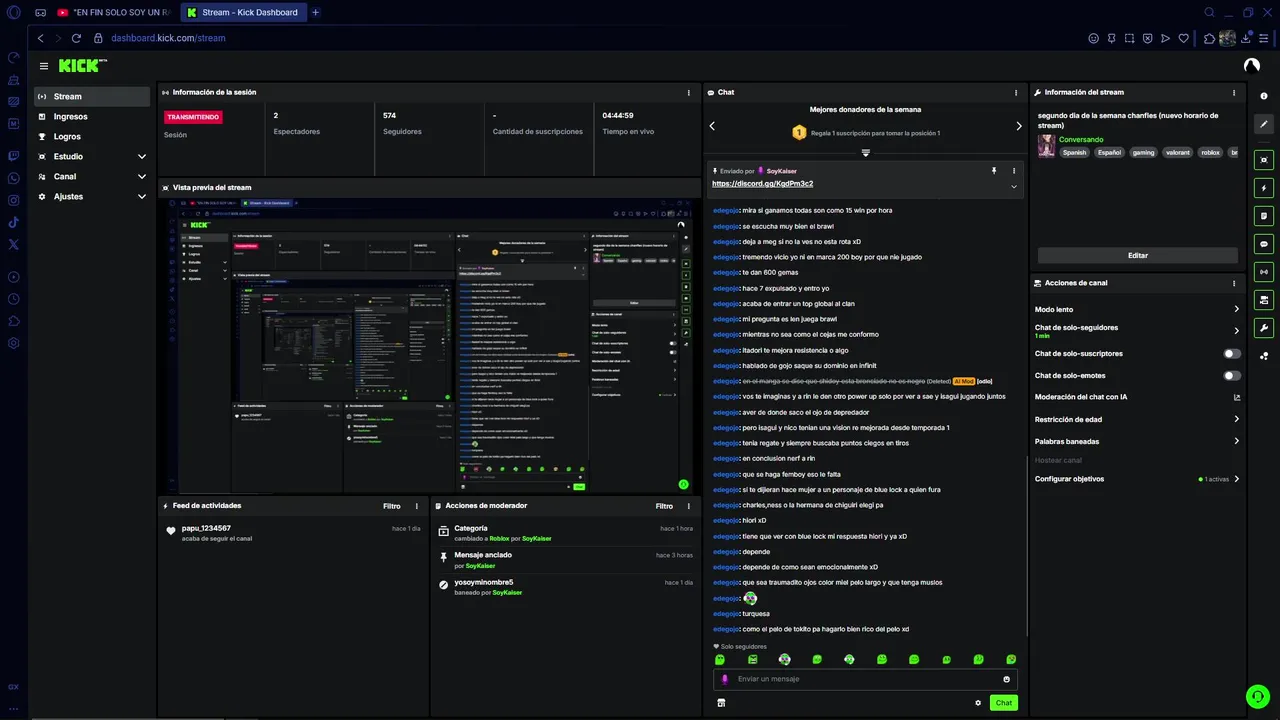Viewport: 1280px width, 720px height.
Task: Toggle Chat de solo-suscriptores switch
Action: (x=1232, y=354)
